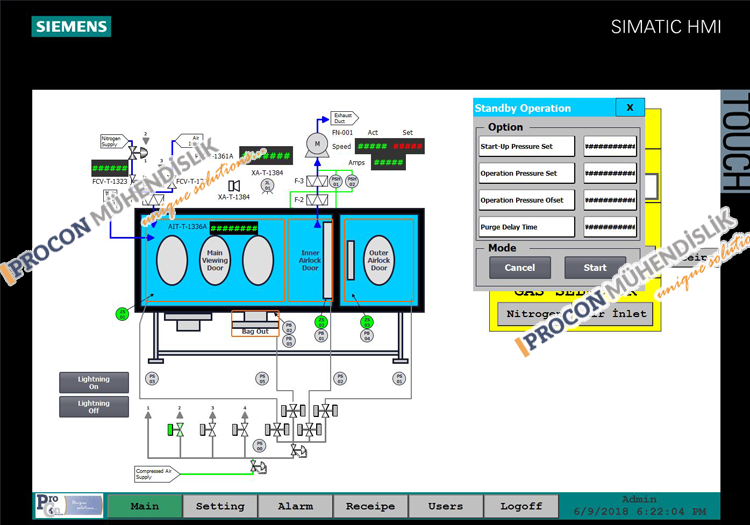Click the PB 02 pushbutton indicator
The image size is (750, 525).
(x=289, y=328)
